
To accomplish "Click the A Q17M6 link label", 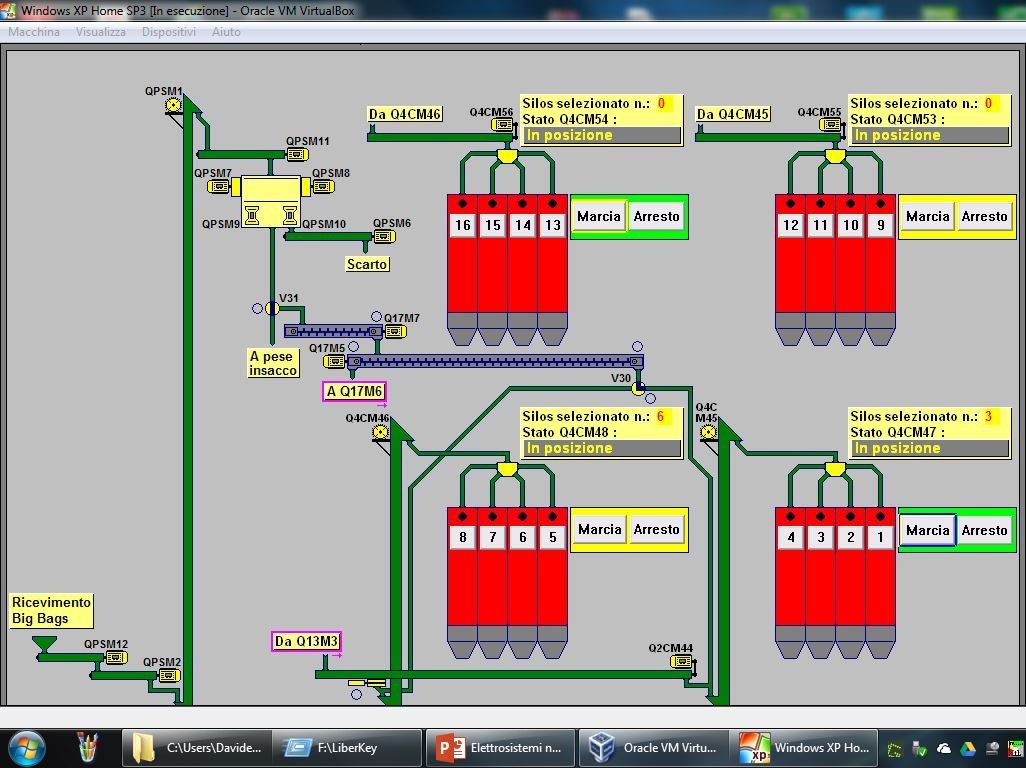I will click(x=354, y=391).
